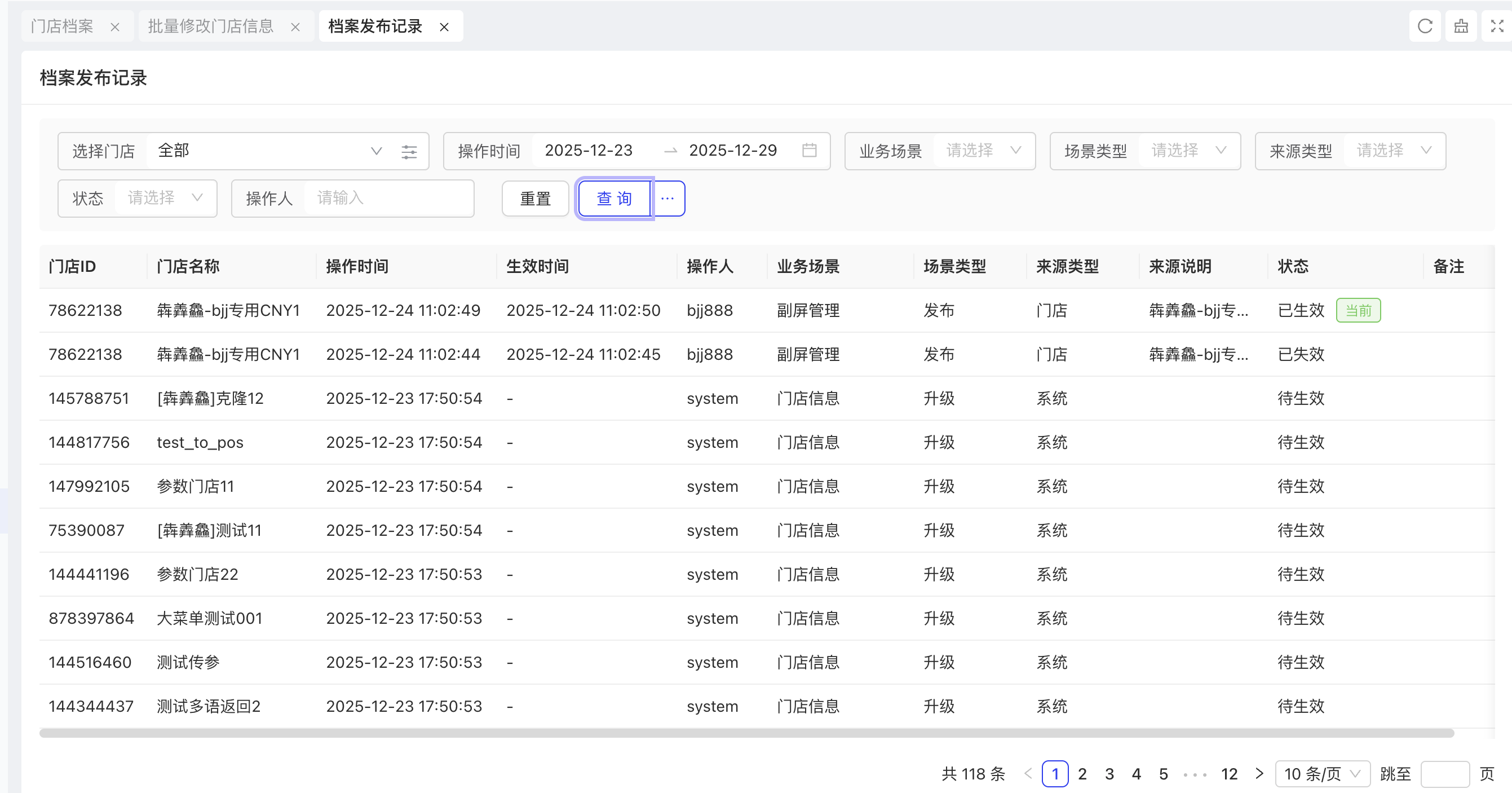Go to next page arrow

1259,774
